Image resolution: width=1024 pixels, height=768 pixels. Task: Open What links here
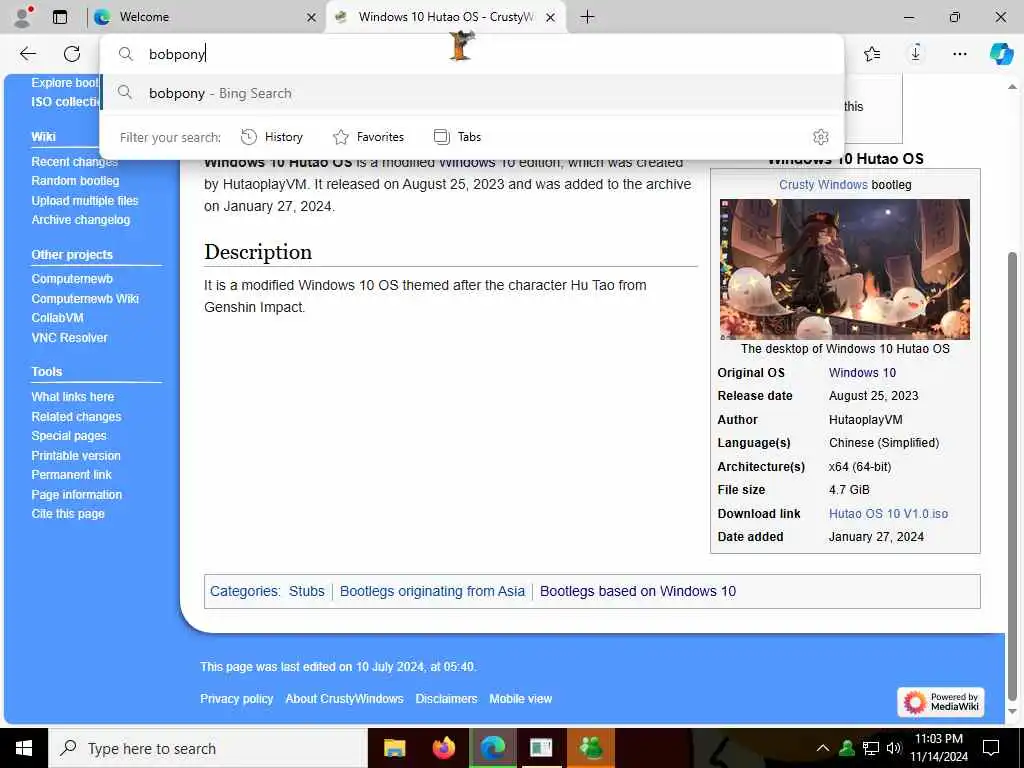(72, 397)
